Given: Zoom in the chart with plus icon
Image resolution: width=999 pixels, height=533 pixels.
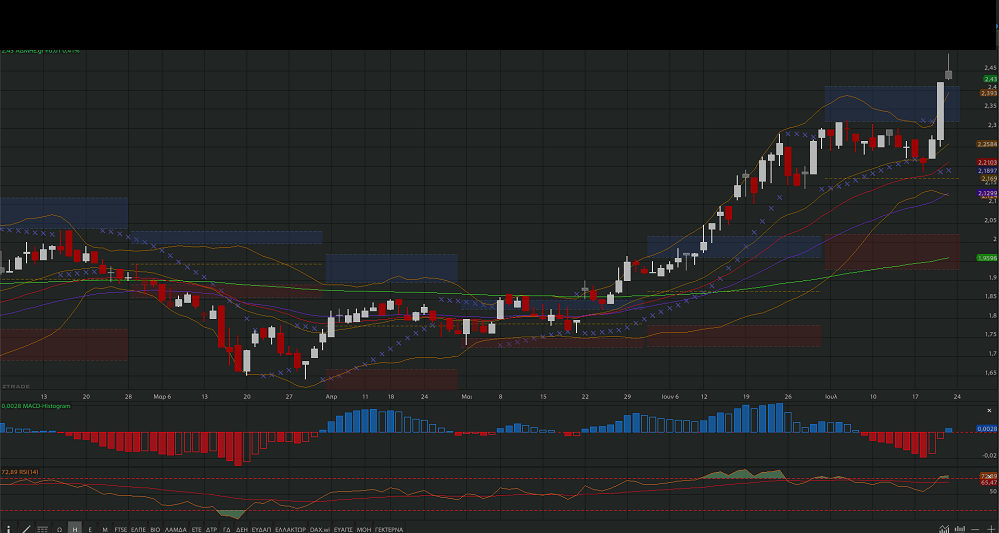Looking at the screenshot, I should [x=991, y=529].
